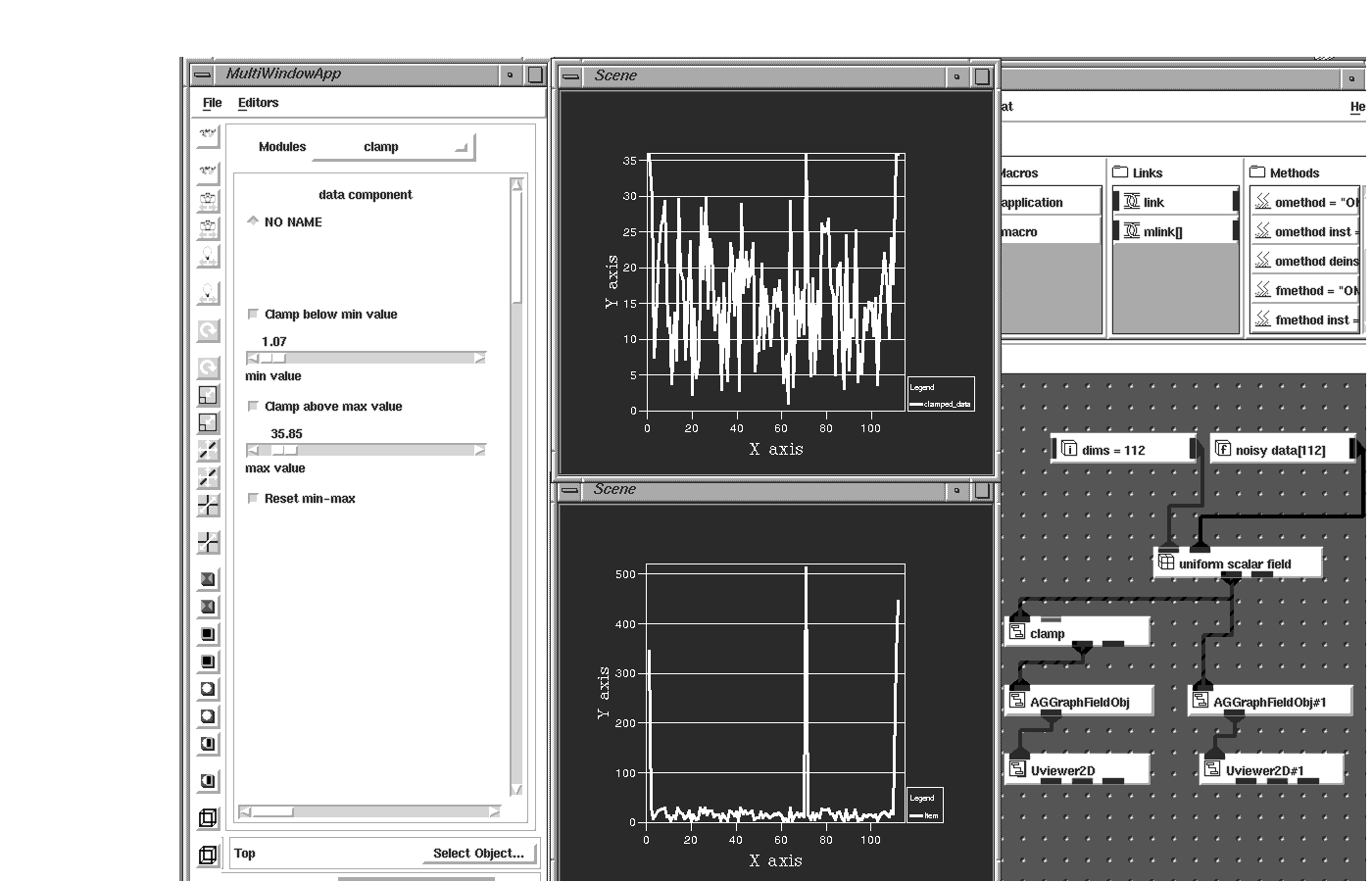Click the min value slider thumb
This screenshot has height=882, width=1372.
[x=272, y=359]
